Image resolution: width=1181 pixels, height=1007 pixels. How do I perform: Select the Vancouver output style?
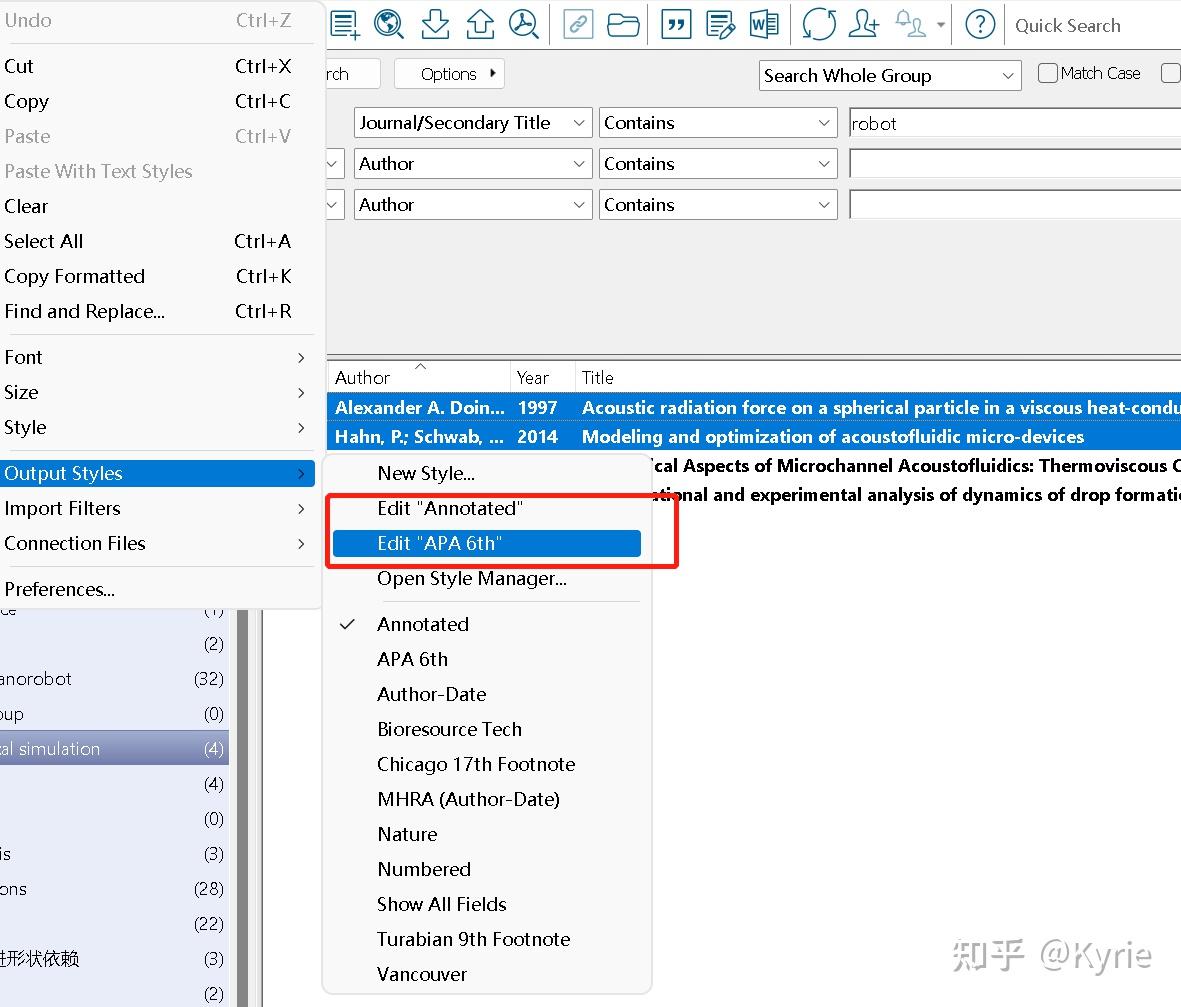[422, 974]
